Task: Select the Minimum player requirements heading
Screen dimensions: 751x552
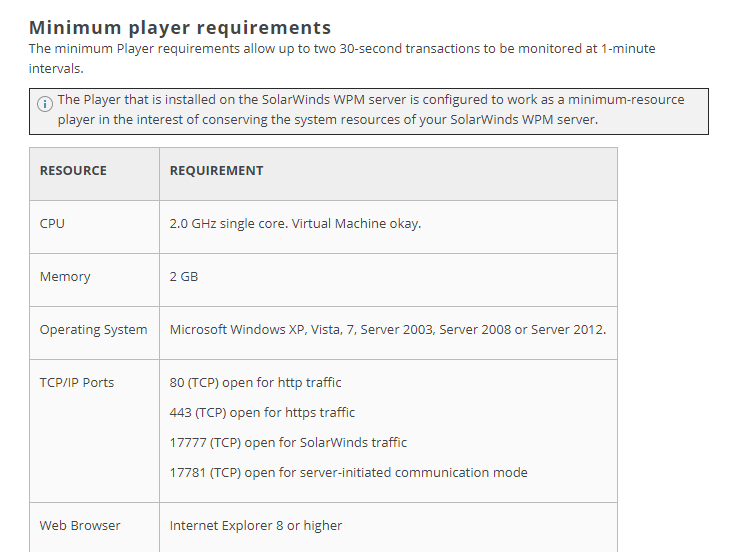Action: (180, 28)
